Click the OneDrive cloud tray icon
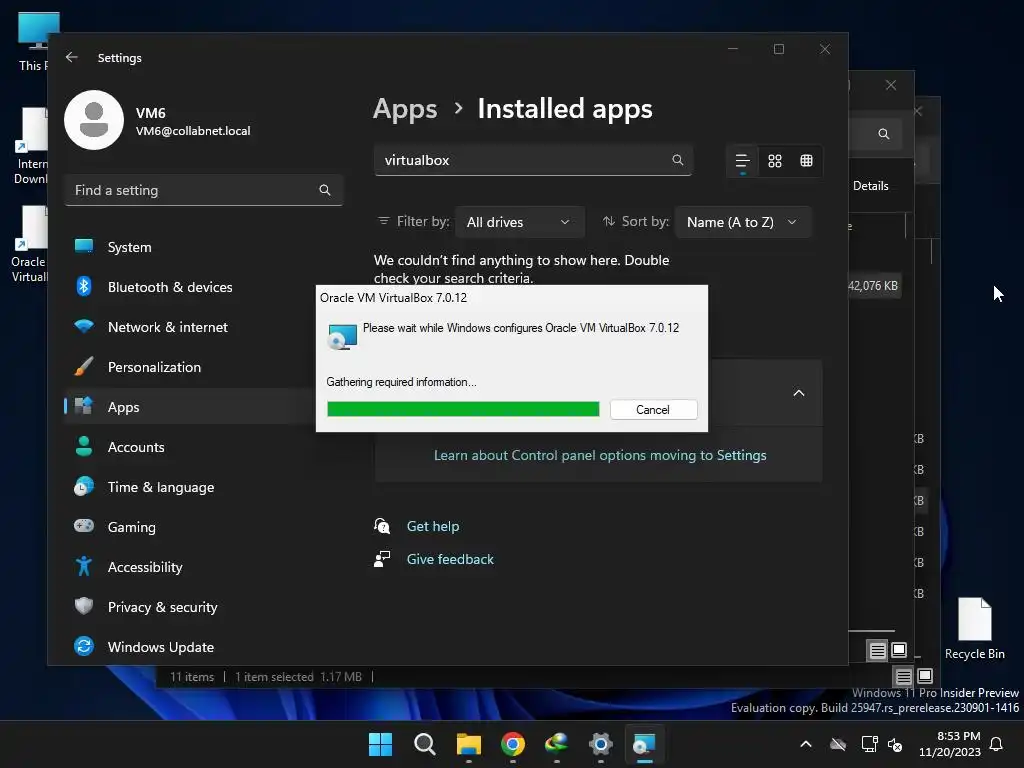This screenshot has height=768, width=1024. coord(838,744)
